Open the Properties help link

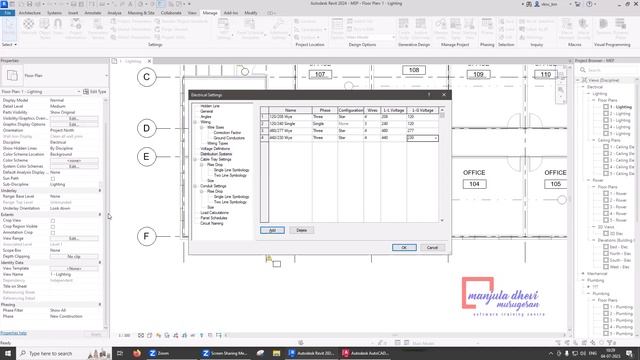coord(13,333)
